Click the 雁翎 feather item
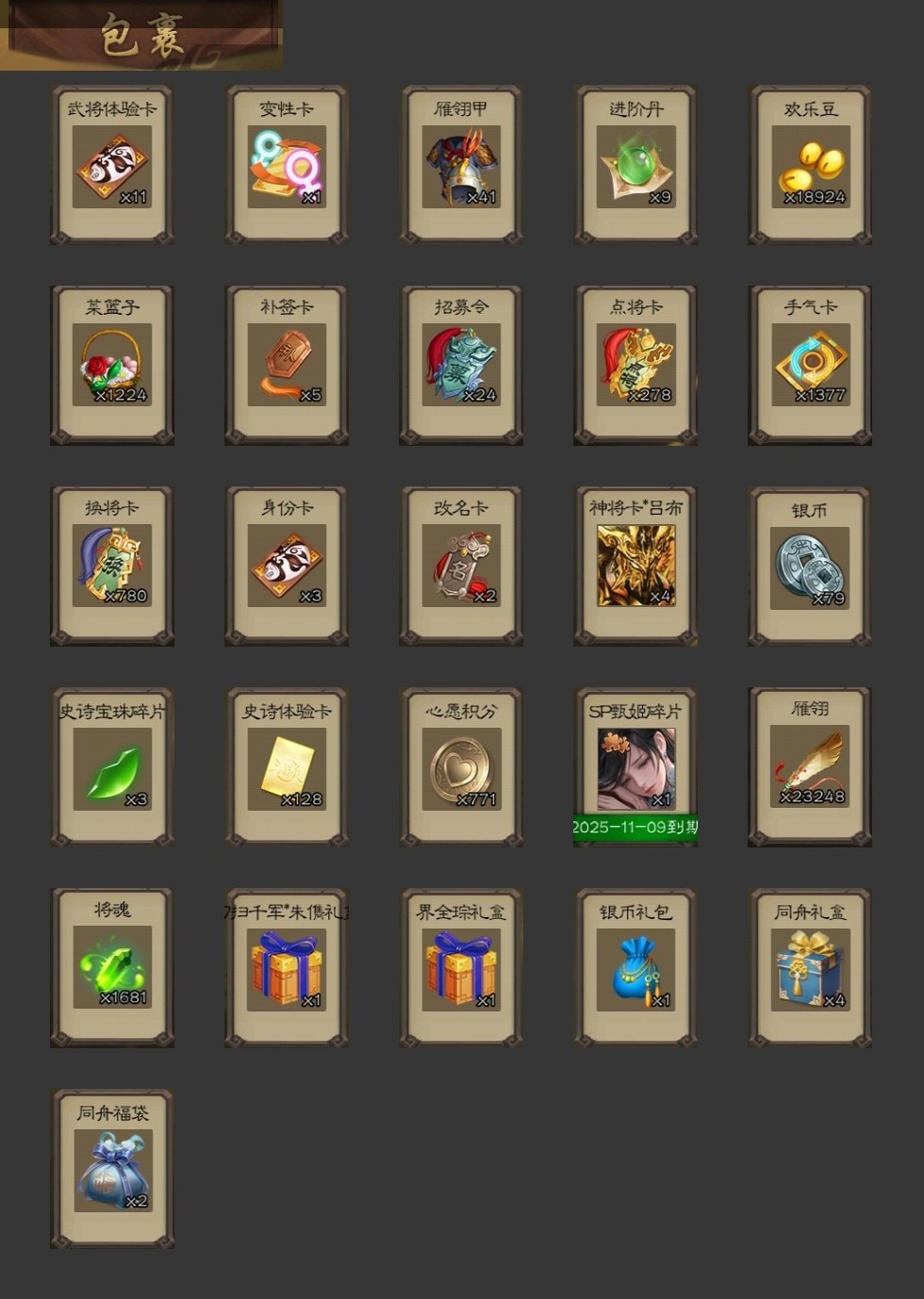This screenshot has height=1299, width=924. click(810, 767)
